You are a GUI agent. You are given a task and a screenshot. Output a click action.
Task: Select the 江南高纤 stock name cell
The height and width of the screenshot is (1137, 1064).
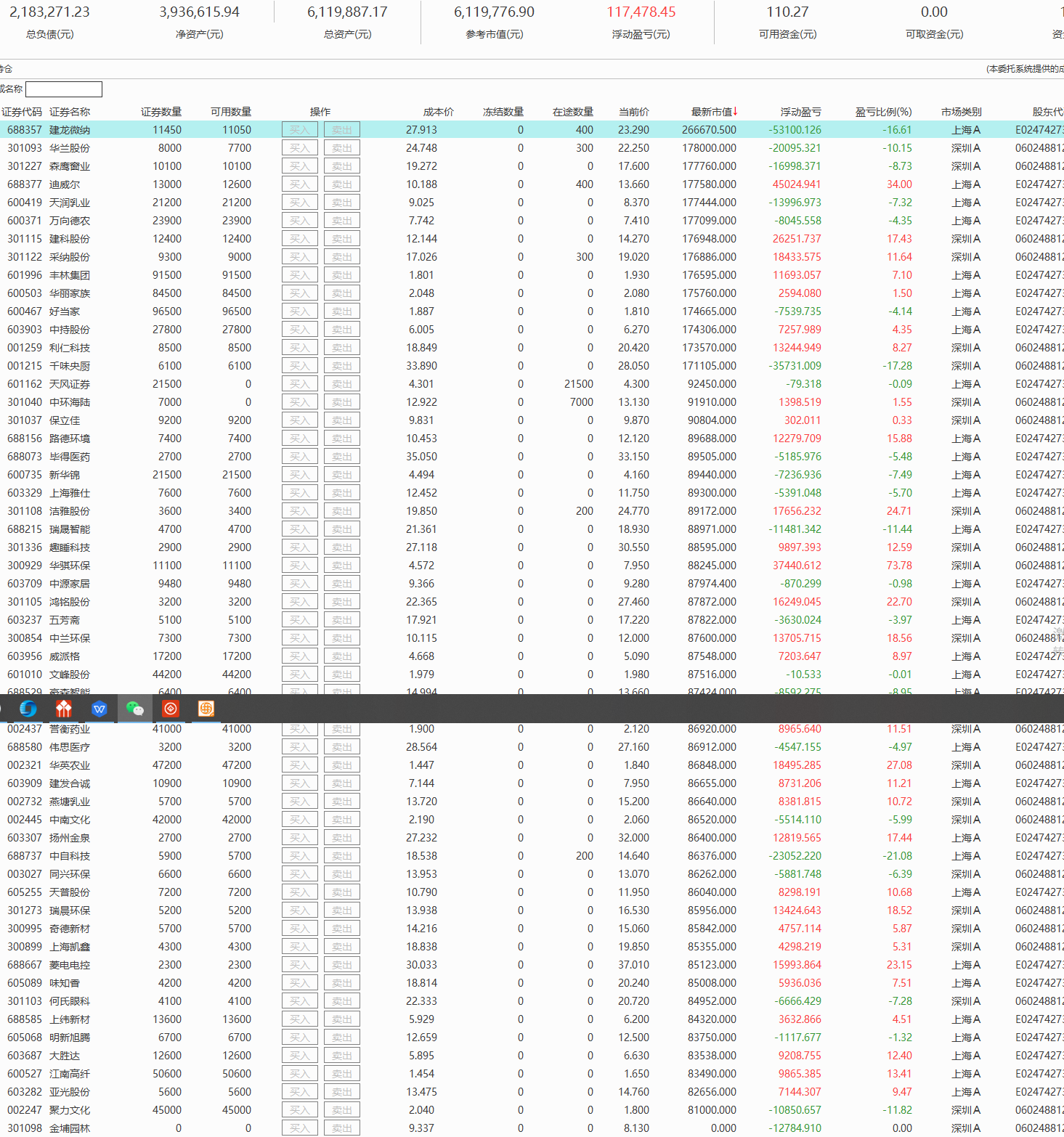click(70, 1074)
